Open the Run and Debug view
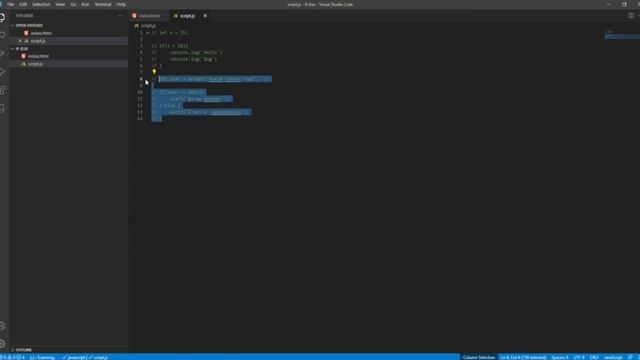Viewport: 640px width, 360px height. (3, 72)
